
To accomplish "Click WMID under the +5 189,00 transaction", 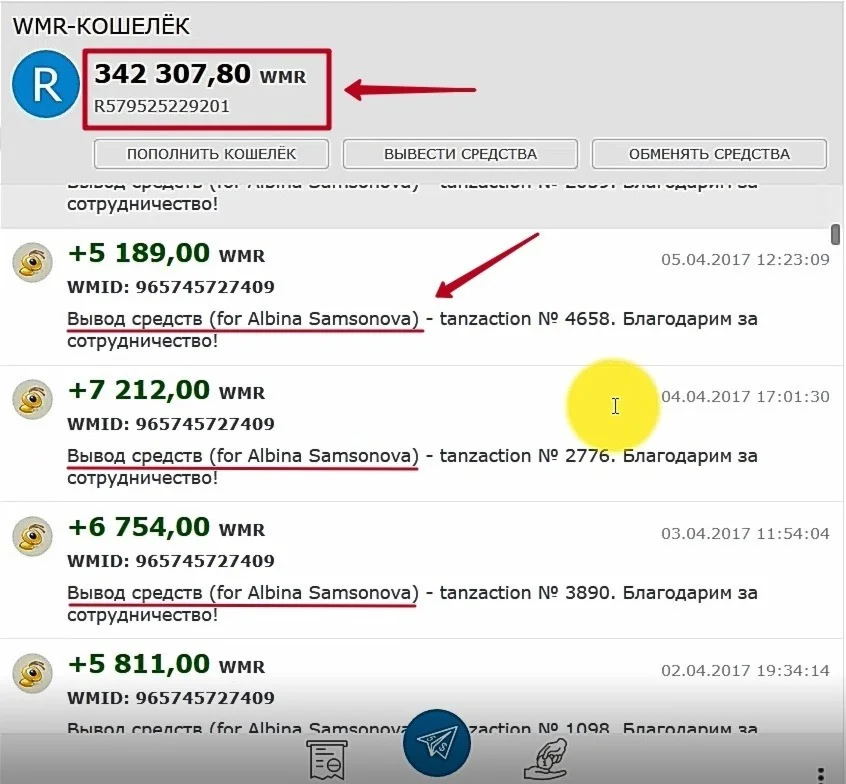I will pyautogui.click(x=170, y=287).
